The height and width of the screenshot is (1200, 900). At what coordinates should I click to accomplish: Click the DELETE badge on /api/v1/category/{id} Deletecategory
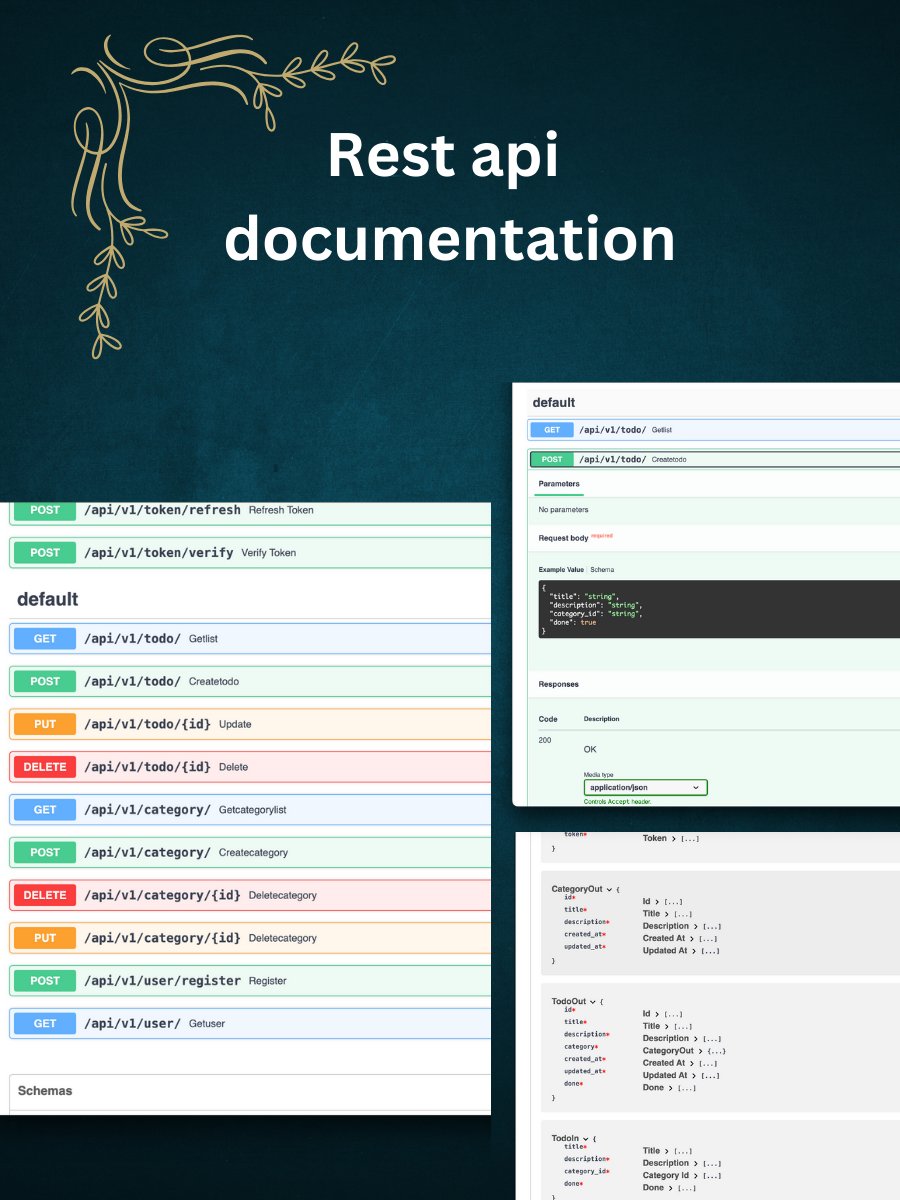(x=44, y=895)
